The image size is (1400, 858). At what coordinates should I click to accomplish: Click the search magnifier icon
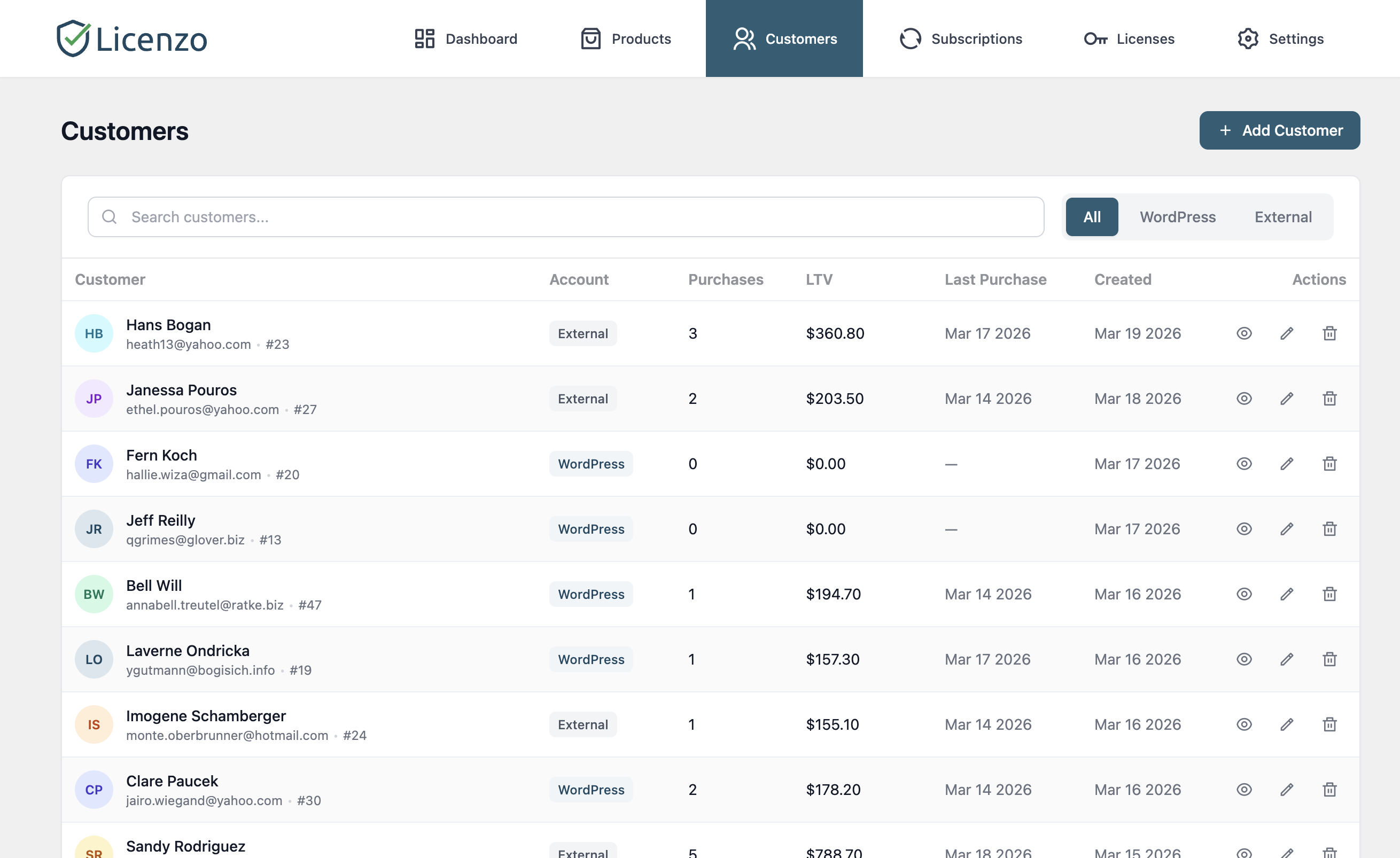coord(109,216)
